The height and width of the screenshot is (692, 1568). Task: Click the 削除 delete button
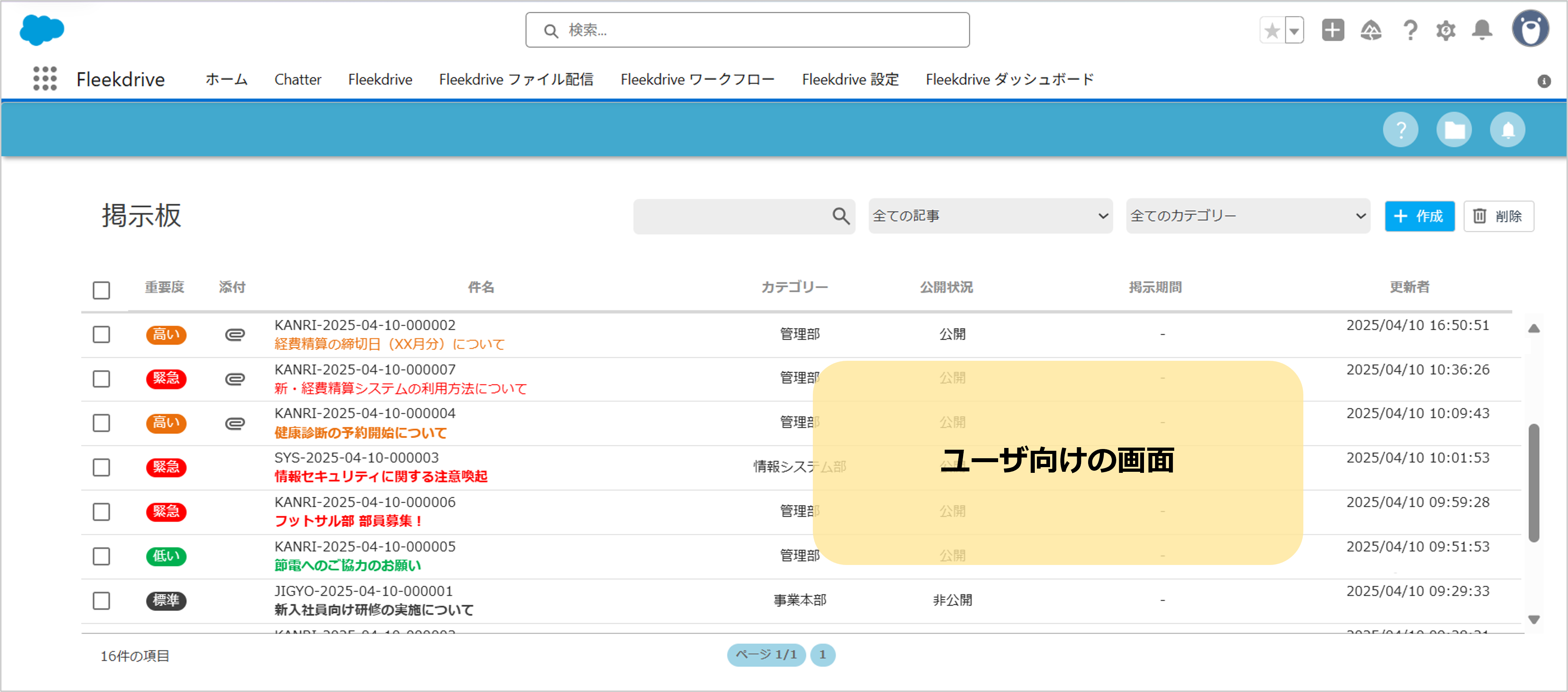[1499, 216]
